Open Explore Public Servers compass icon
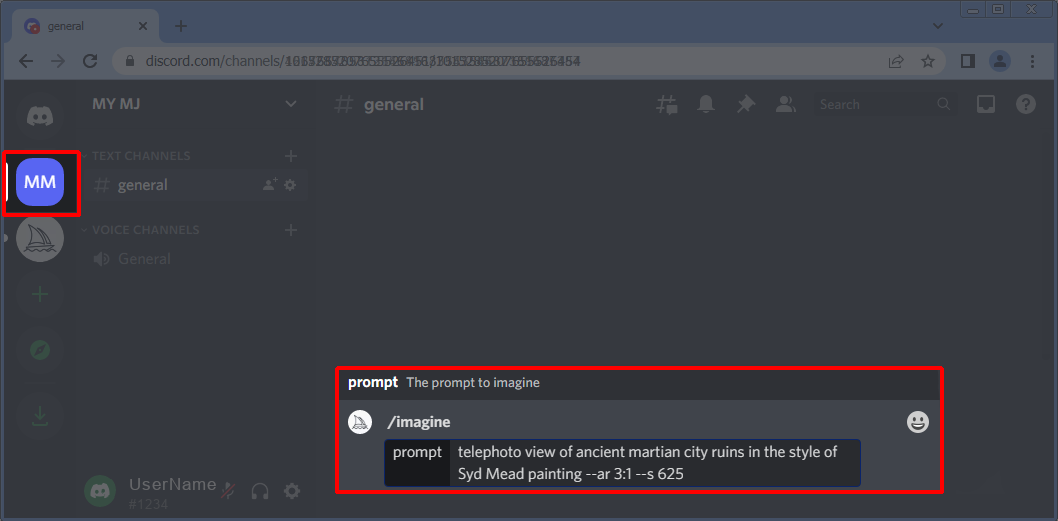 point(40,350)
